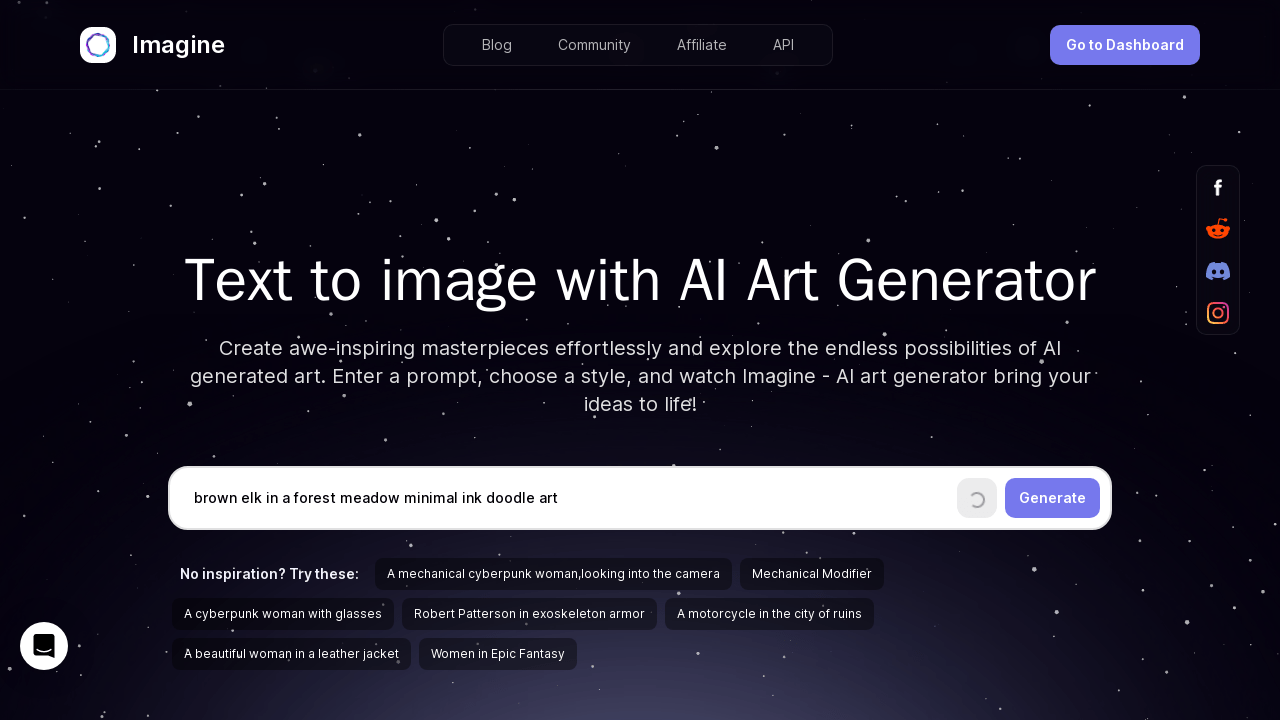The height and width of the screenshot is (720, 1280).
Task: Use the cyberpunk woman with glasses prompt
Action: click(x=283, y=614)
